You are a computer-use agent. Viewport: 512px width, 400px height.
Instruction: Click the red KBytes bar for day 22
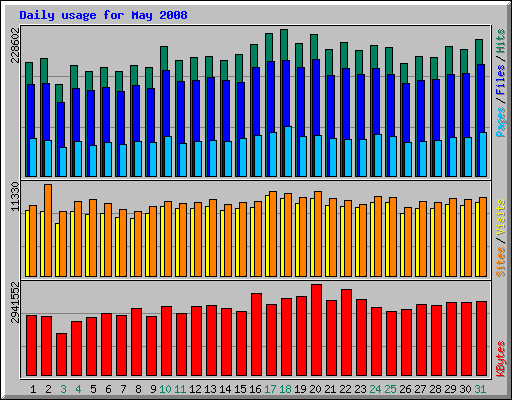(x=346, y=332)
